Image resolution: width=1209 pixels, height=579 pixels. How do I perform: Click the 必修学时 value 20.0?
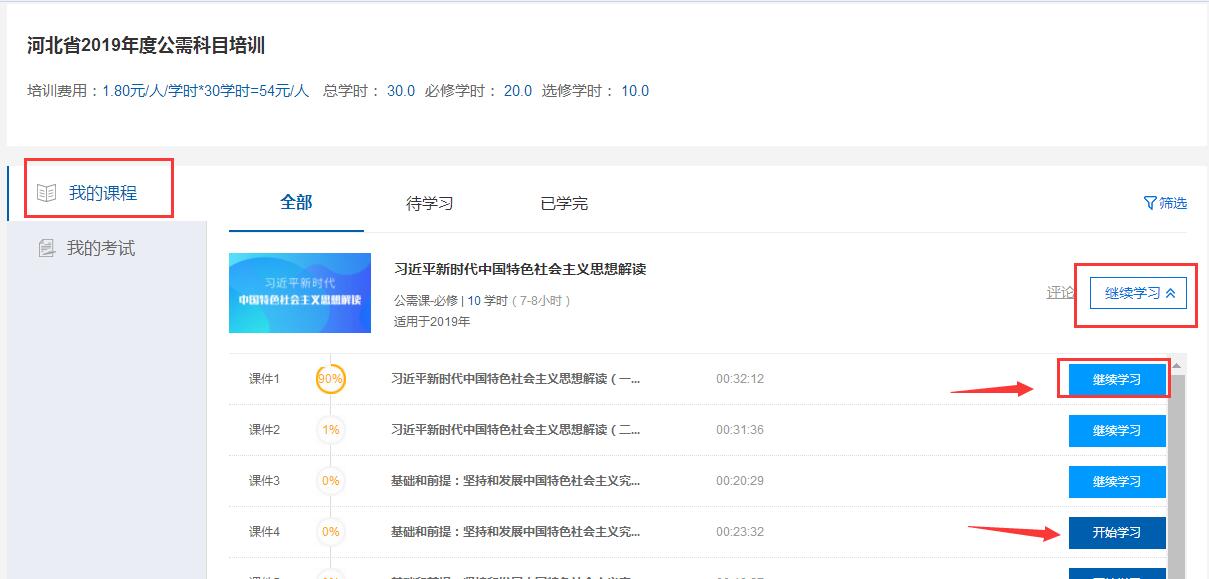[x=518, y=91]
